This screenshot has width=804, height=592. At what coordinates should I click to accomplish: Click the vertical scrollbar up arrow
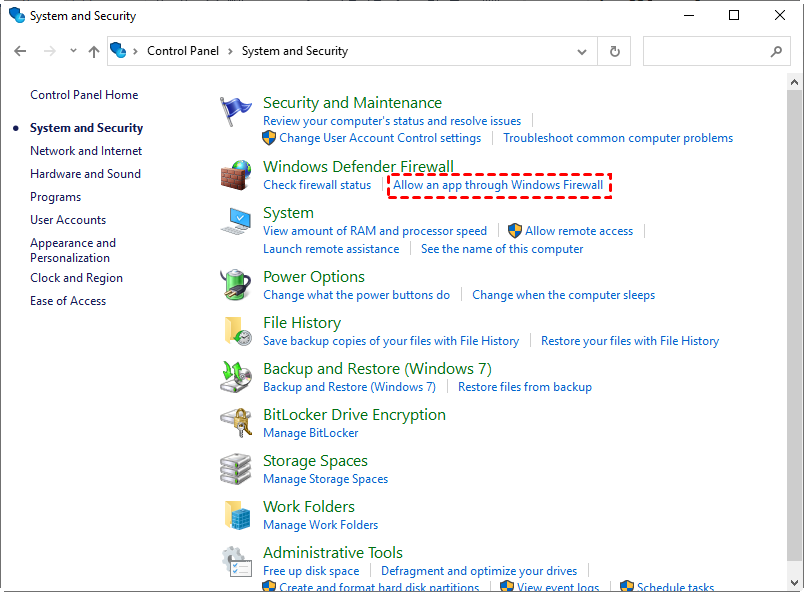[x=794, y=81]
